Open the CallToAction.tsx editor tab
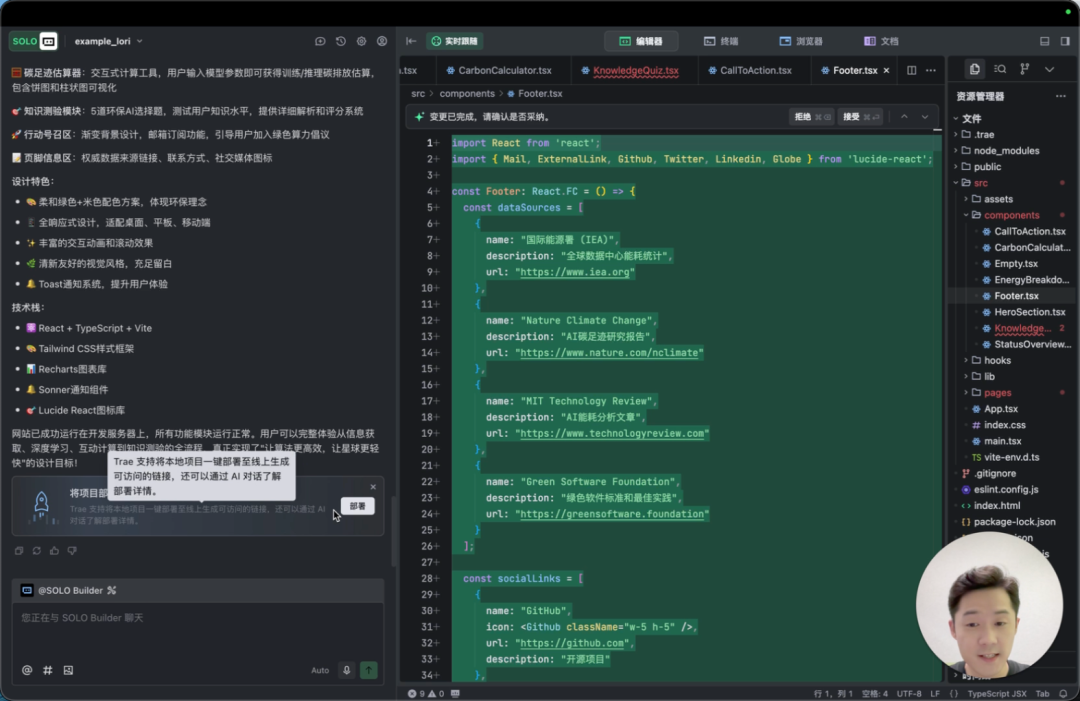Viewport: 1080px width, 701px height. [x=755, y=70]
